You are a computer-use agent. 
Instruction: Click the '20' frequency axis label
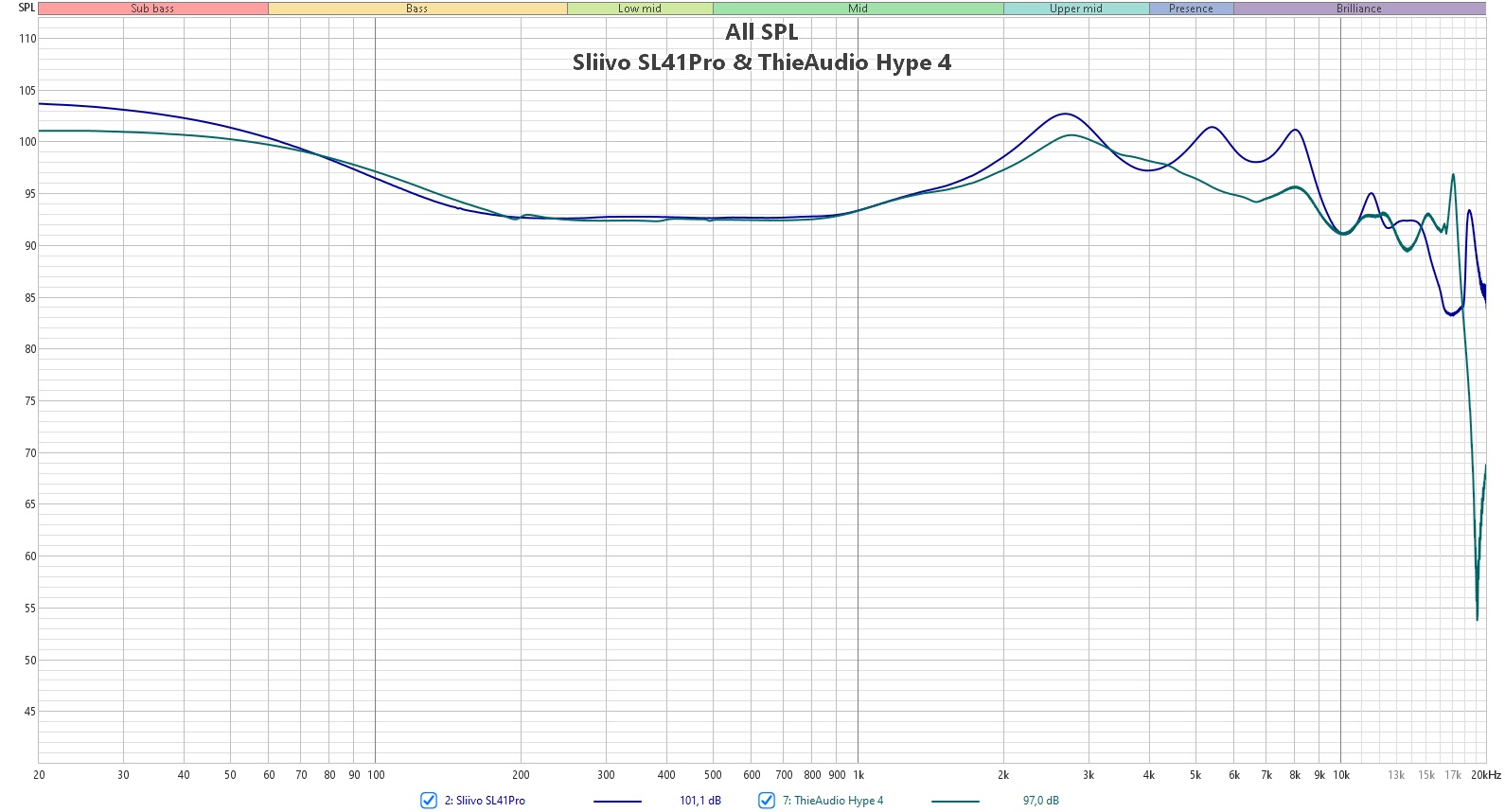click(39, 775)
